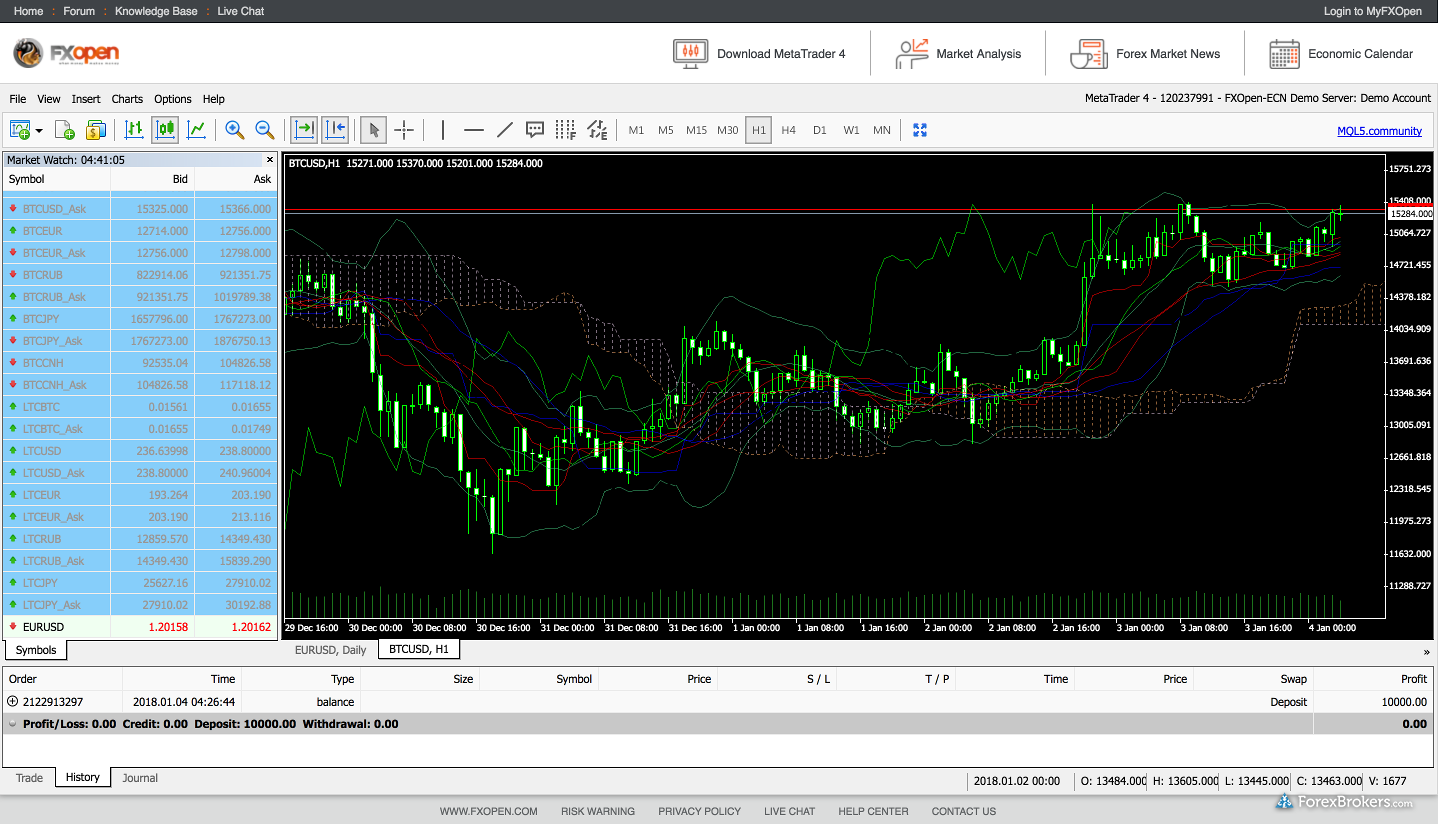The image size is (1438, 824).
Task: Open the Options menu
Action: pyautogui.click(x=173, y=99)
